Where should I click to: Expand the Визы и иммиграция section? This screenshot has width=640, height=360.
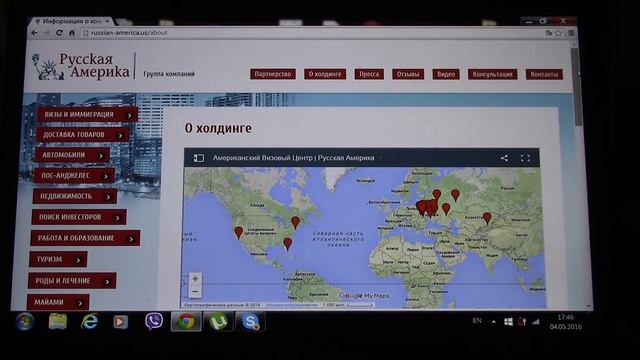tap(87, 115)
